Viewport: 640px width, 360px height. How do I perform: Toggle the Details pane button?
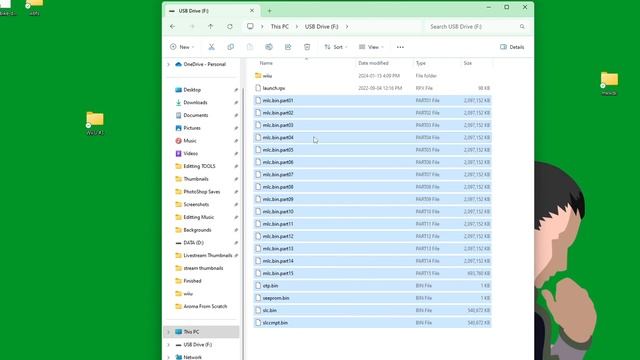click(512, 47)
